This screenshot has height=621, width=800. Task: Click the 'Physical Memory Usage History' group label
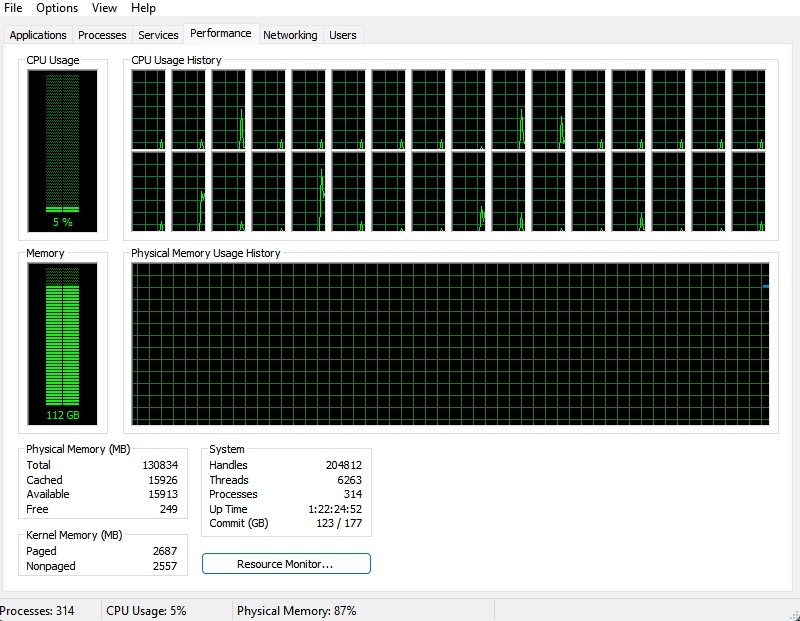pos(206,253)
